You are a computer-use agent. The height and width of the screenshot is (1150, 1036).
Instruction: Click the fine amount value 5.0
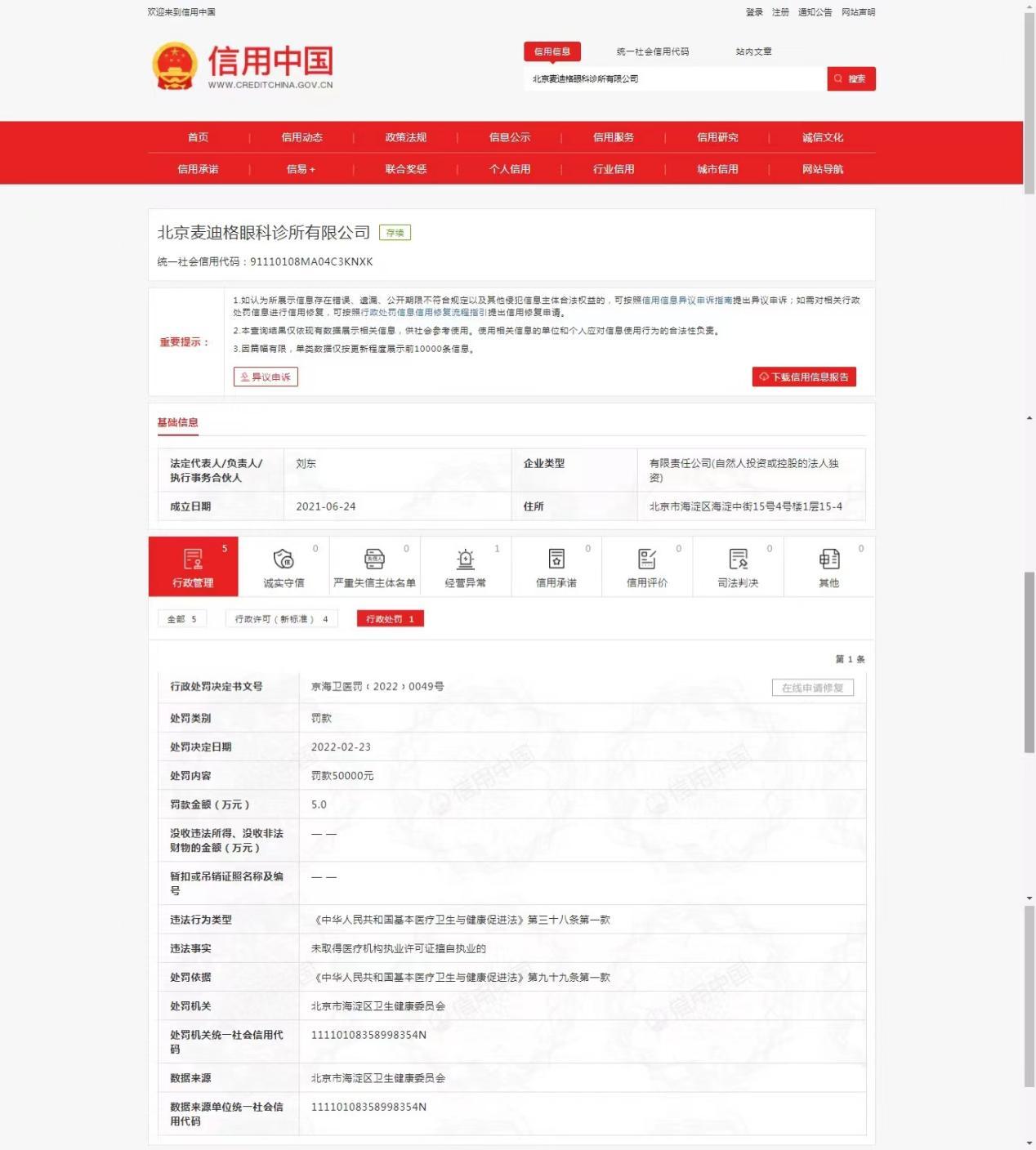coord(319,805)
